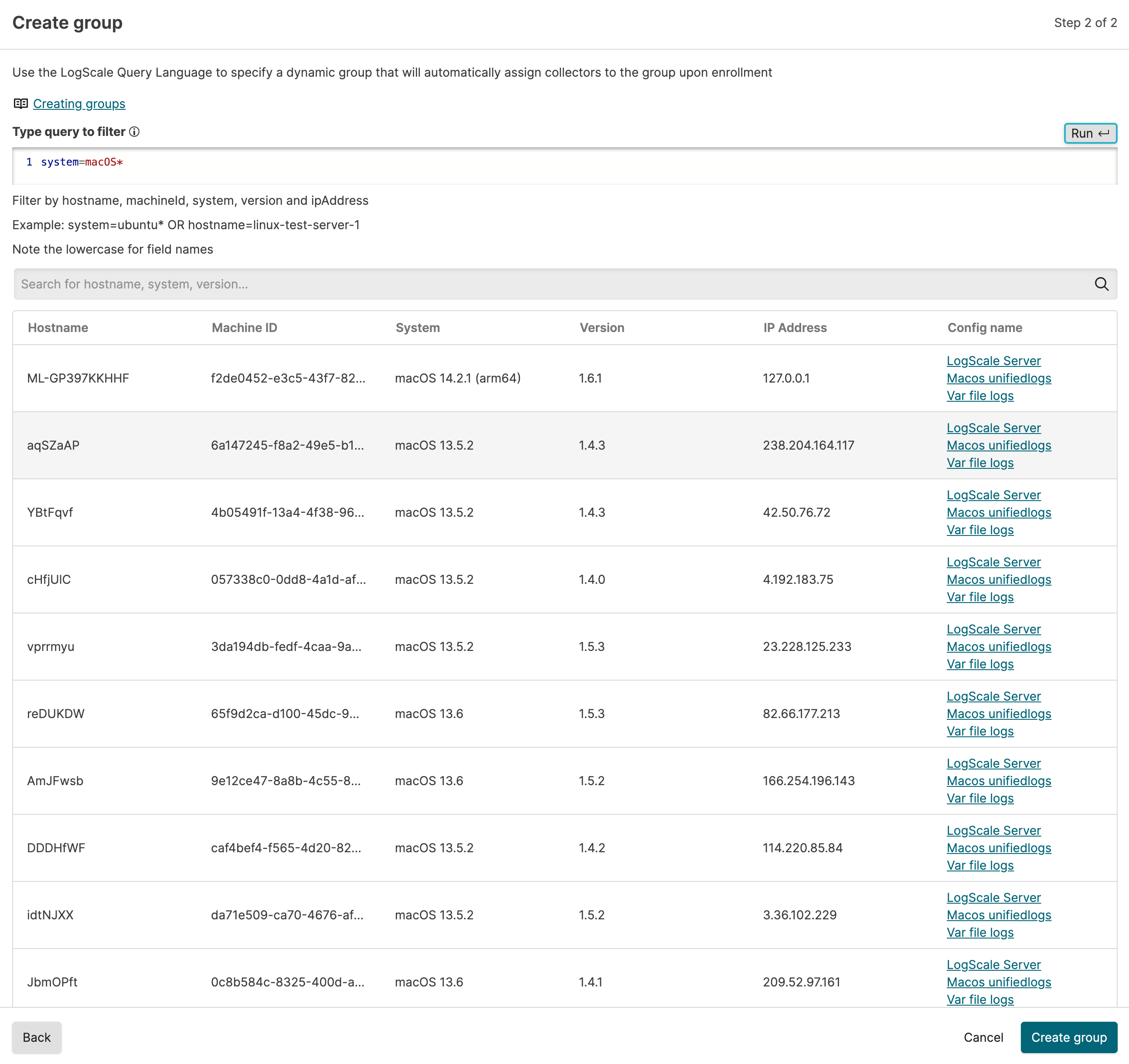Click the book icon next to Creating groups
The width and height of the screenshot is (1129, 1064).
[20, 103]
